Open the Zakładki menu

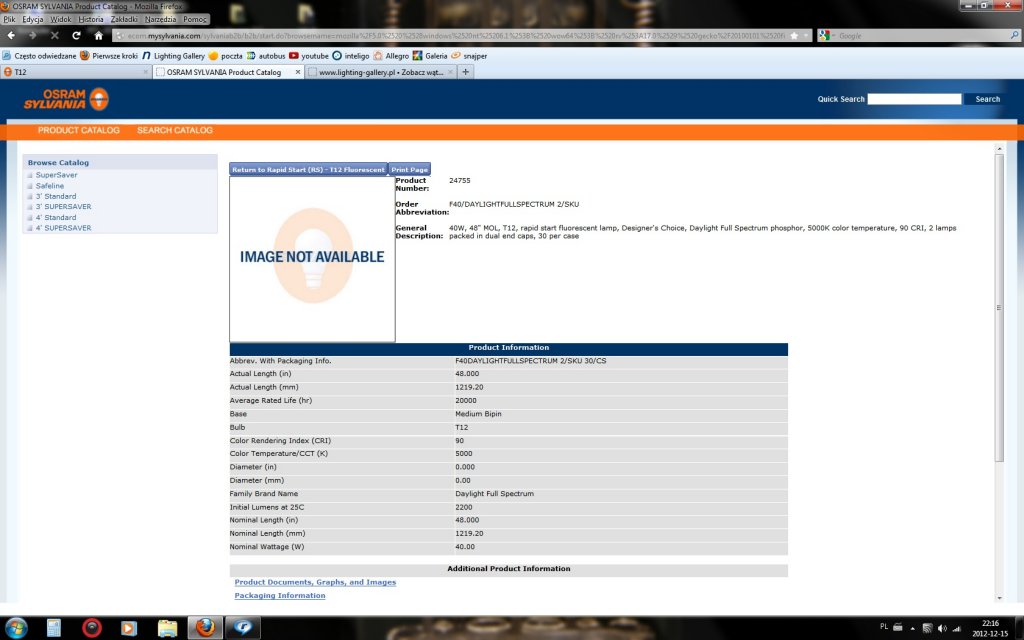(124, 20)
